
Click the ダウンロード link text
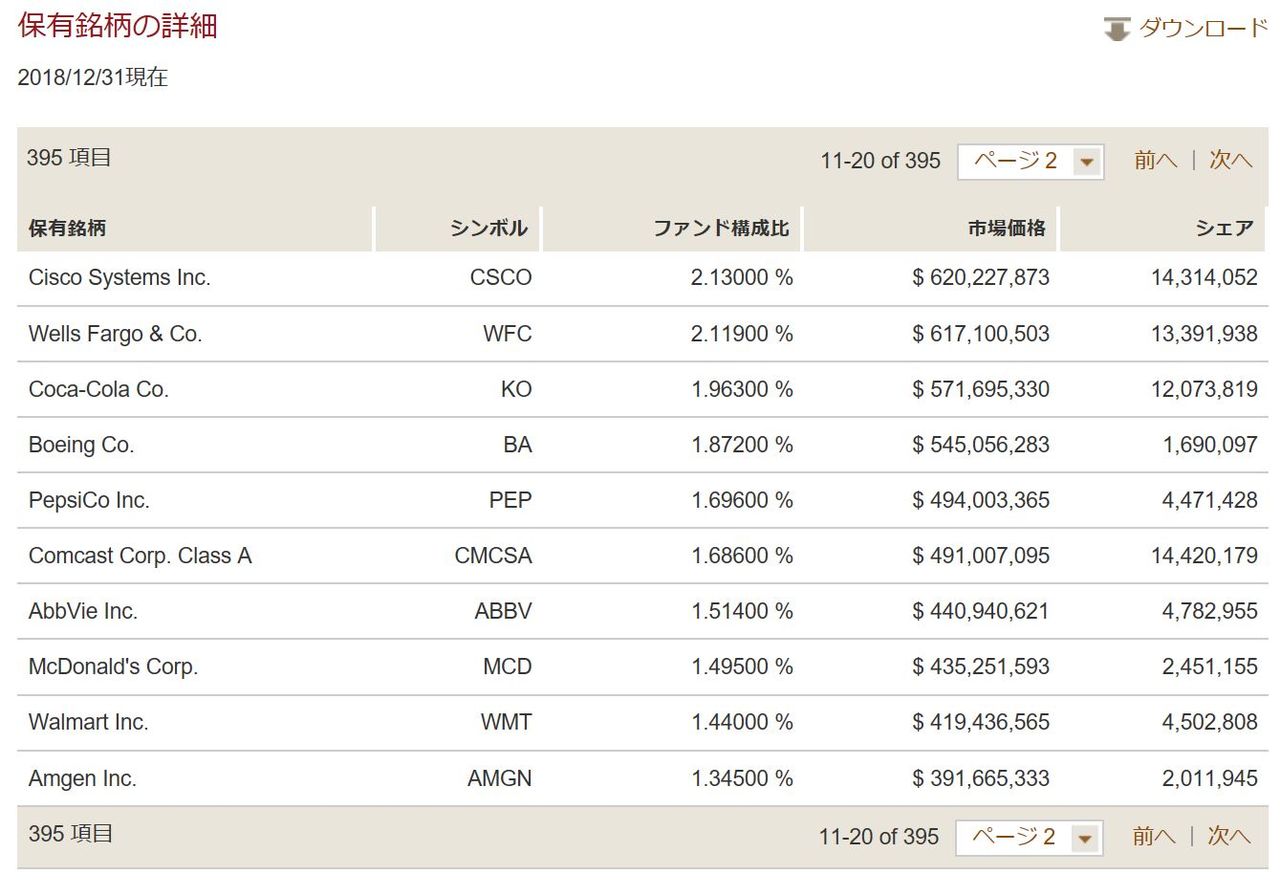click(x=1203, y=28)
